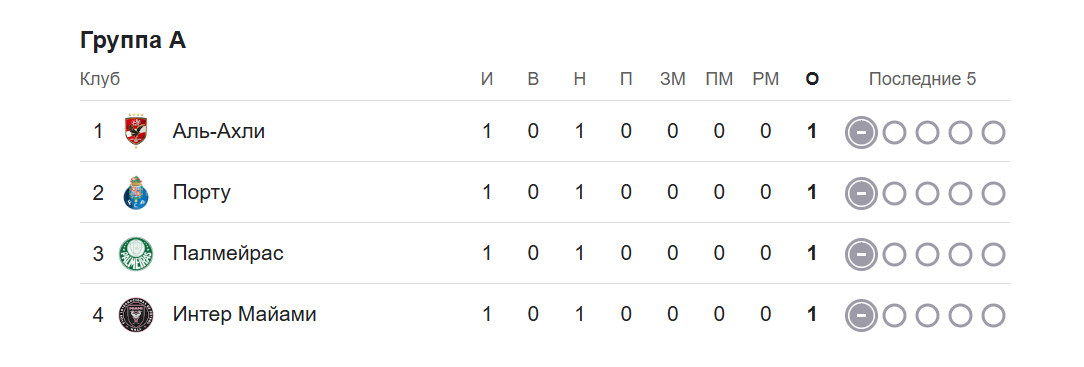Image resolution: width=1084 pixels, height=367 pixels.
Task: Click the Inter Miami club crest icon
Action: [136, 314]
